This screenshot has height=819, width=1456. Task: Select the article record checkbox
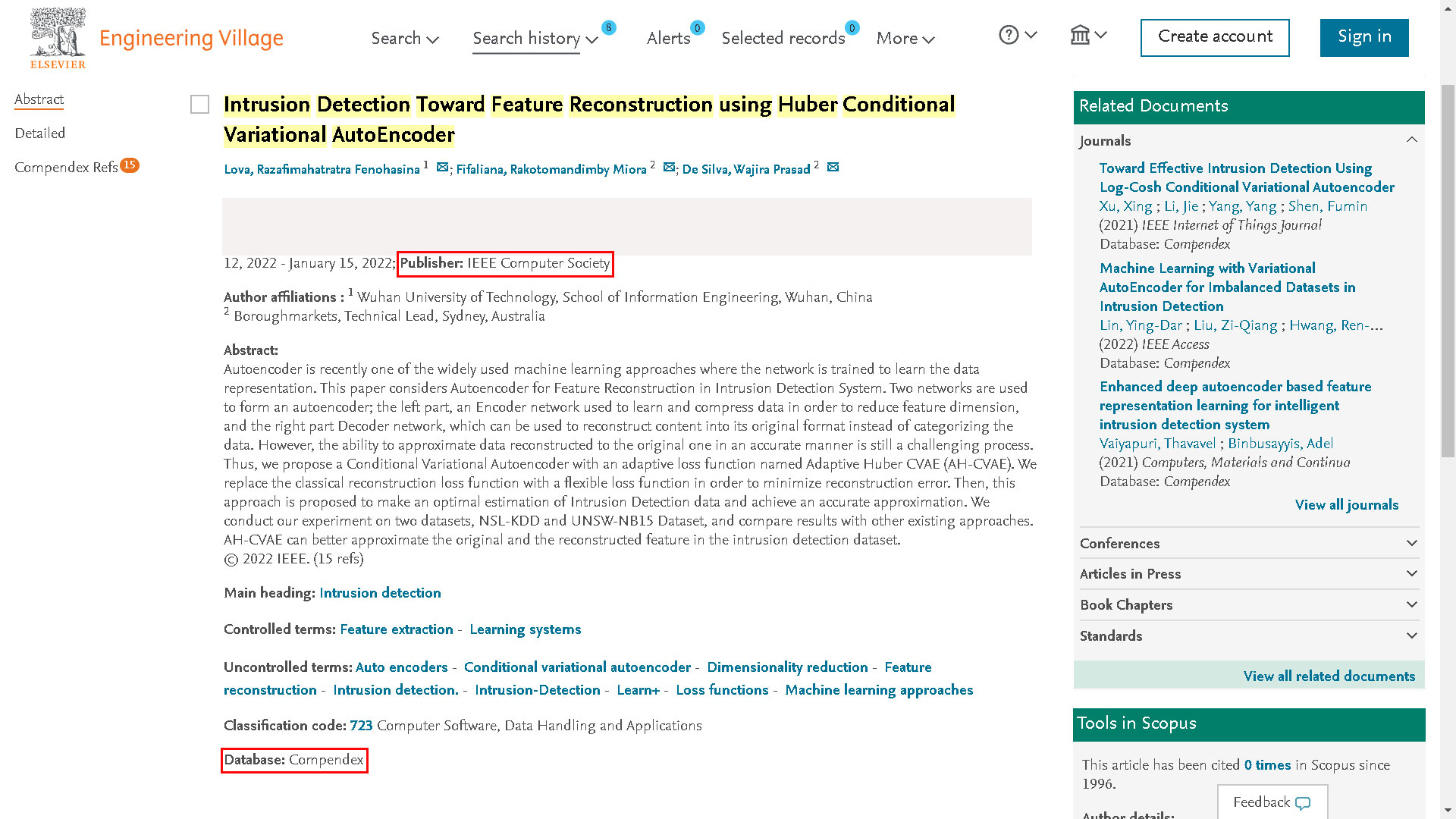pyautogui.click(x=199, y=105)
